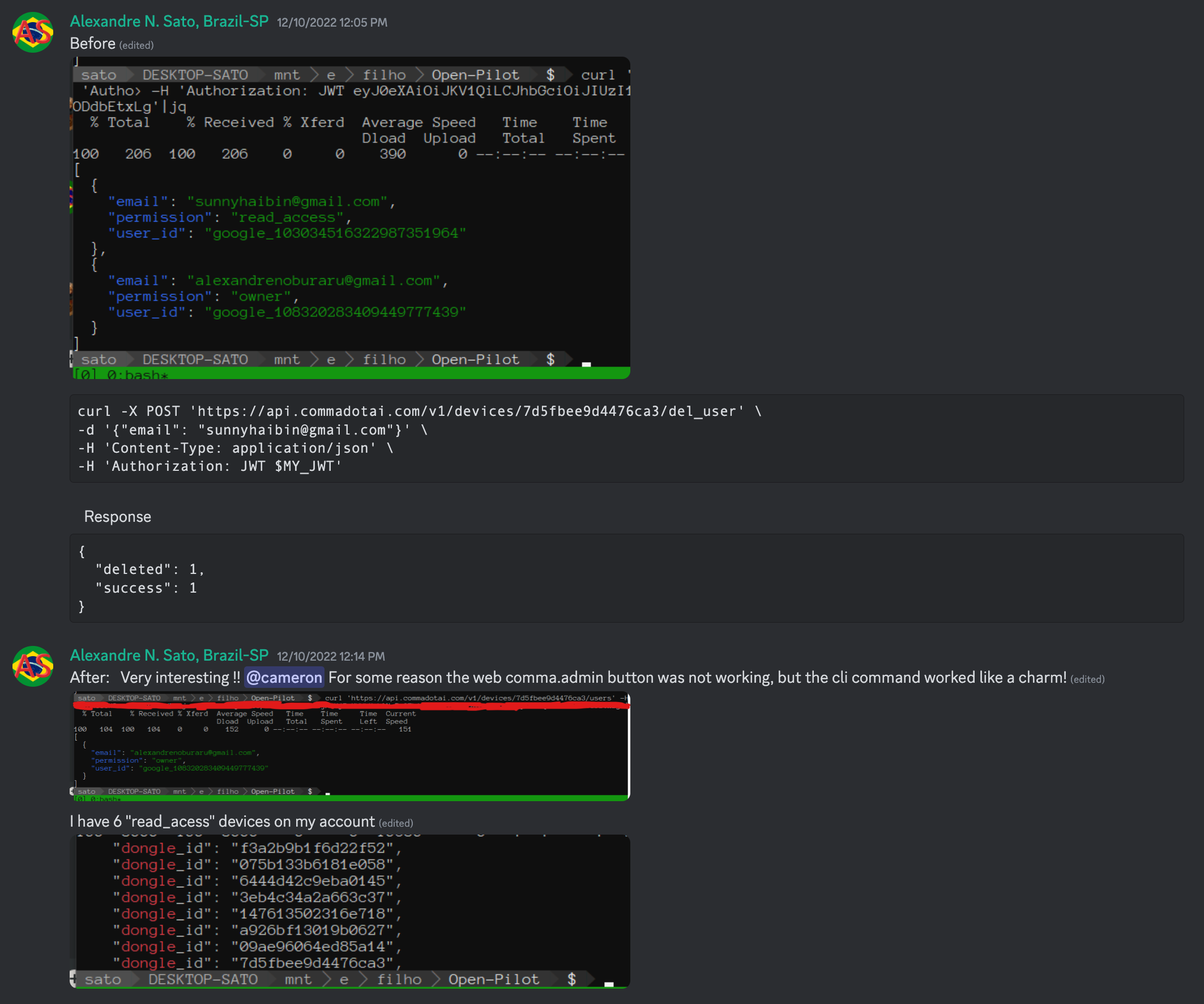The height and width of the screenshot is (1004, 1204).
Task: Click the Authorization: JWT $MY_JWT line
Action: (210, 466)
